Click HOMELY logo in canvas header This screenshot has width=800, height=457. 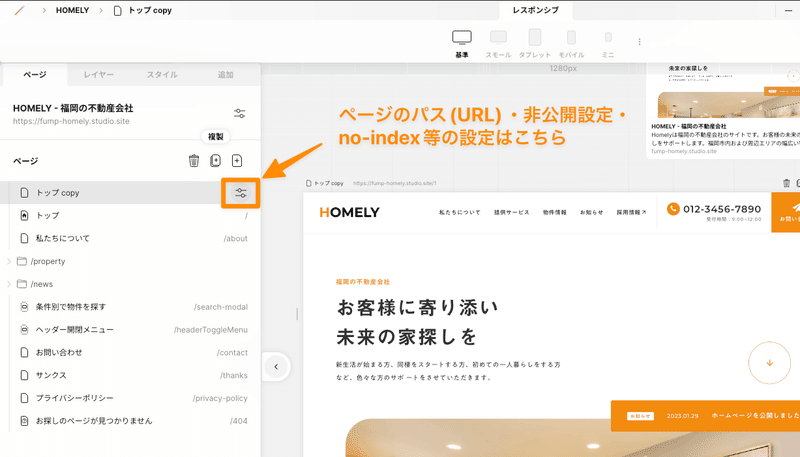tap(349, 212)
